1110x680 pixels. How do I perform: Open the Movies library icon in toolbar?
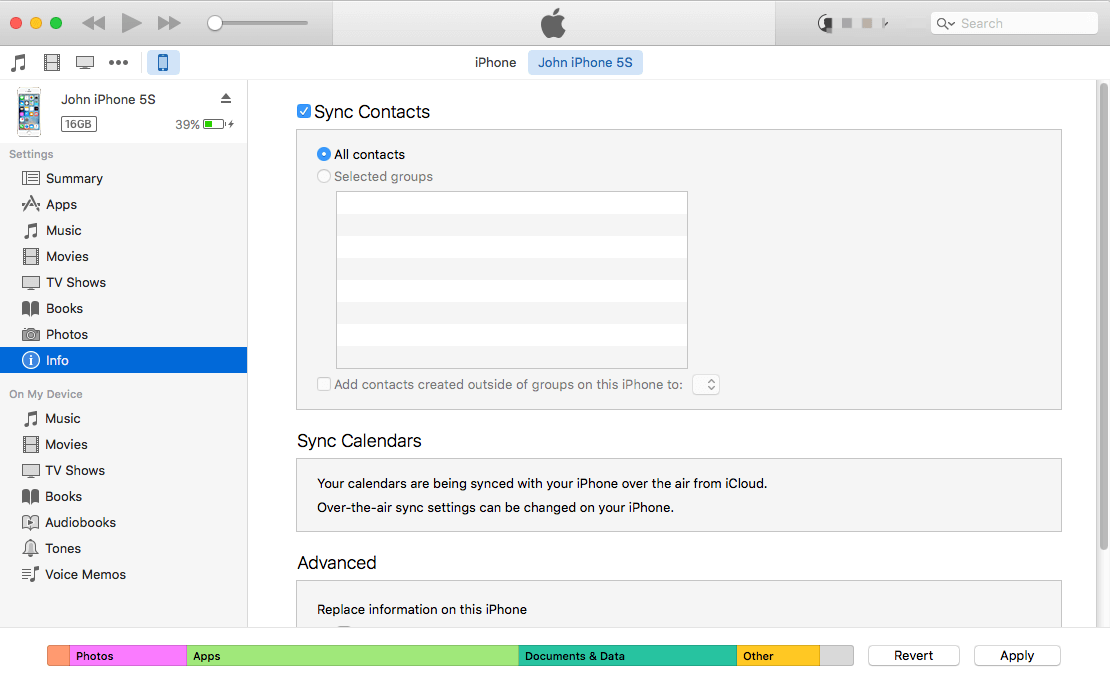coord(52,63)
